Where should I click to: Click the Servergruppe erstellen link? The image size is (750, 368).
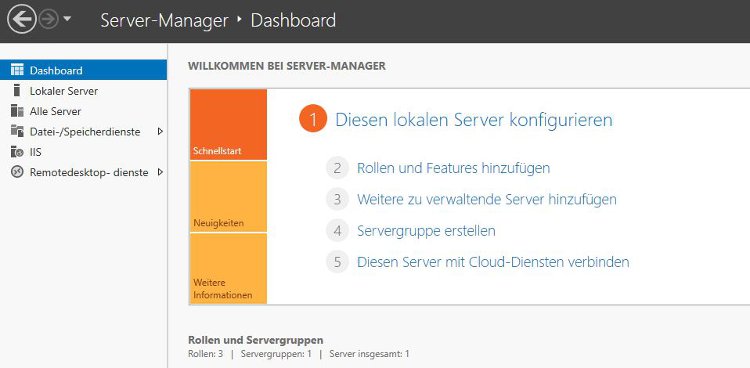pos(426,231)
